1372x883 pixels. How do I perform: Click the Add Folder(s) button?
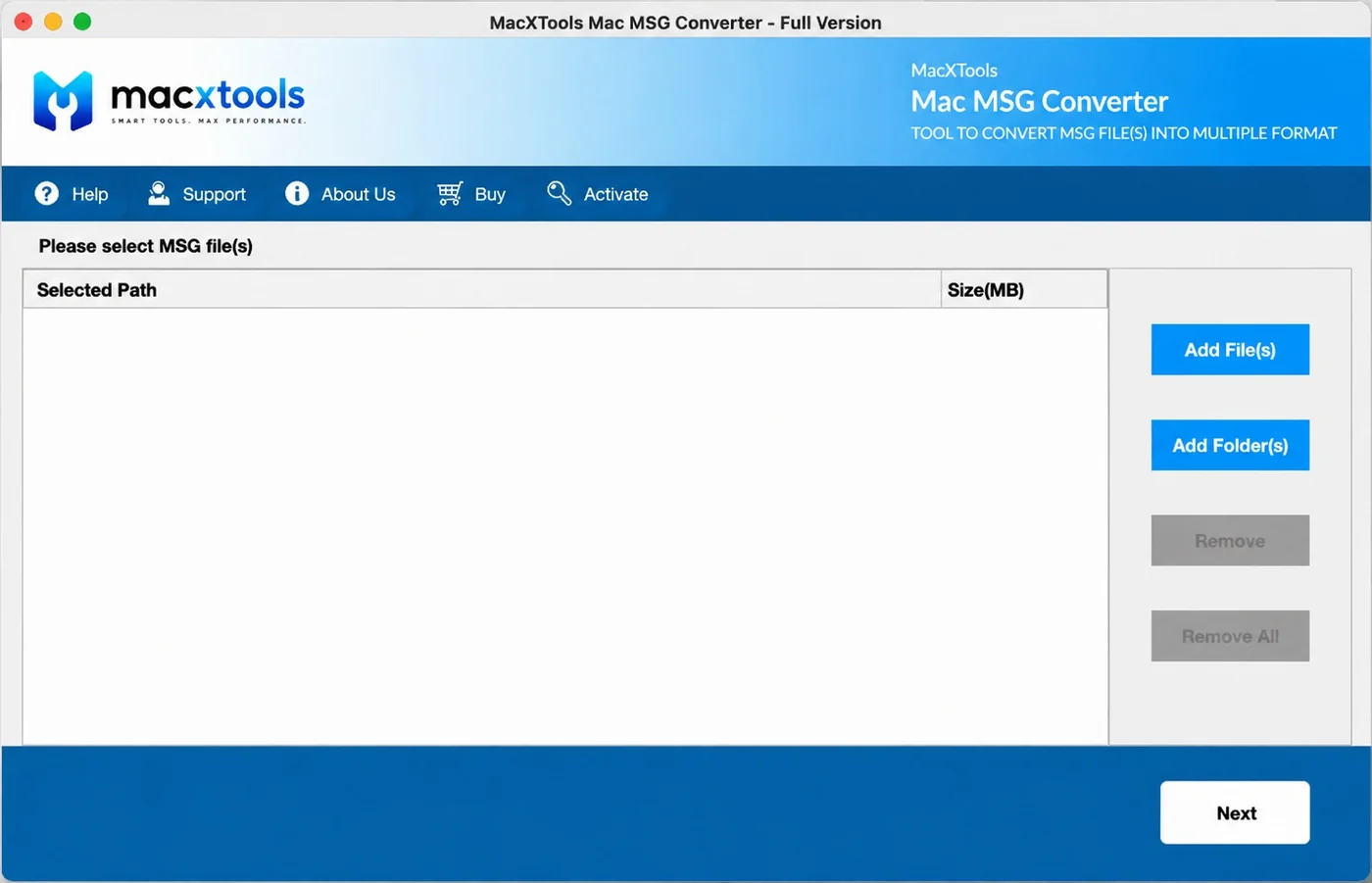click(x=1230, y=445)
